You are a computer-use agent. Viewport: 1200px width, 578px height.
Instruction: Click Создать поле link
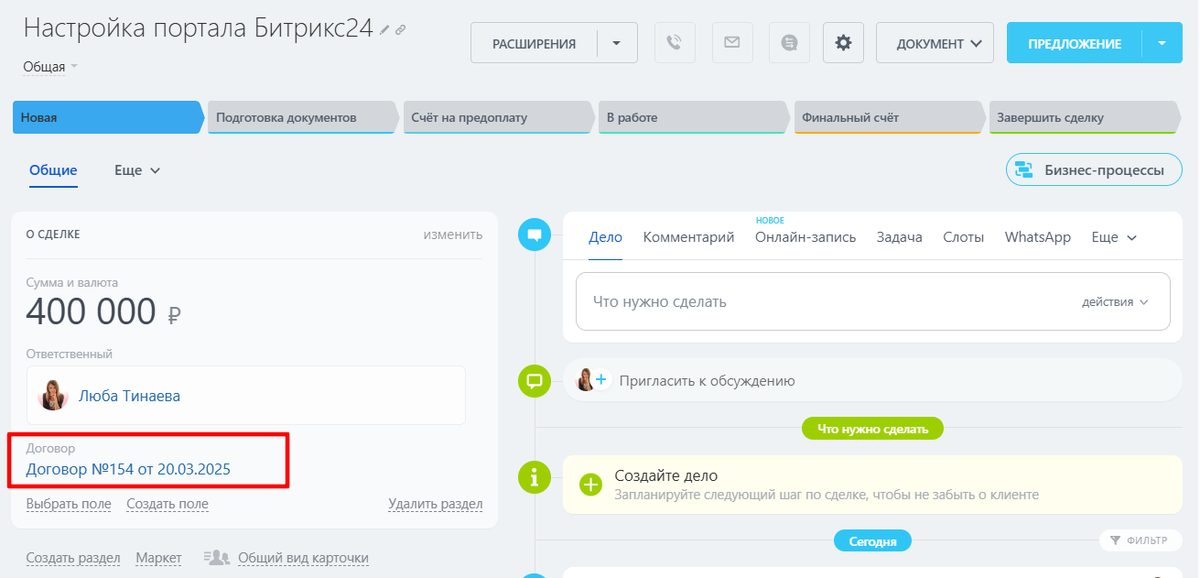pyautogui.click(x=168, y=504)
